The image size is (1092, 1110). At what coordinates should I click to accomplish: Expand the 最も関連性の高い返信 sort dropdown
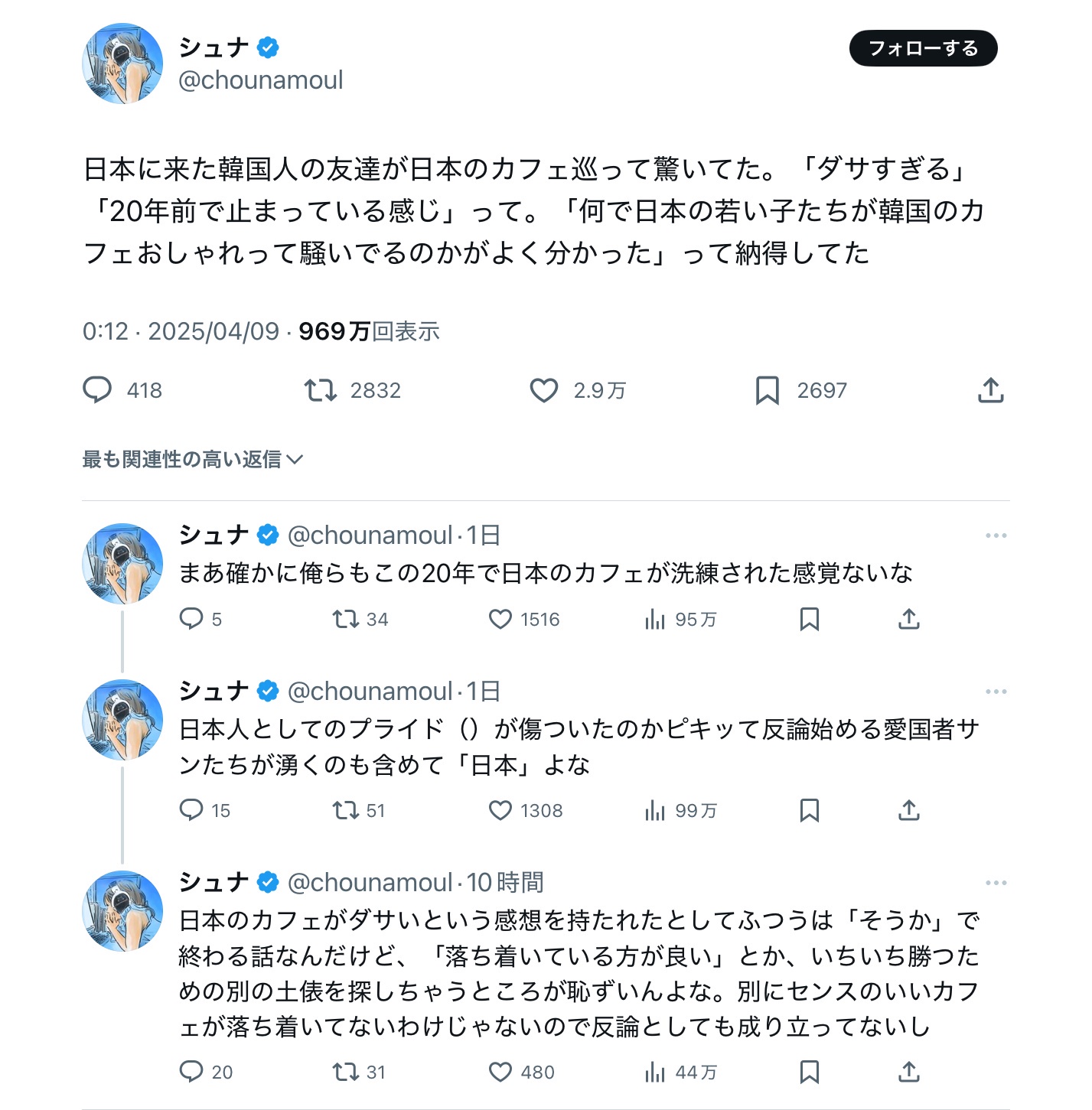coord(193,459)
